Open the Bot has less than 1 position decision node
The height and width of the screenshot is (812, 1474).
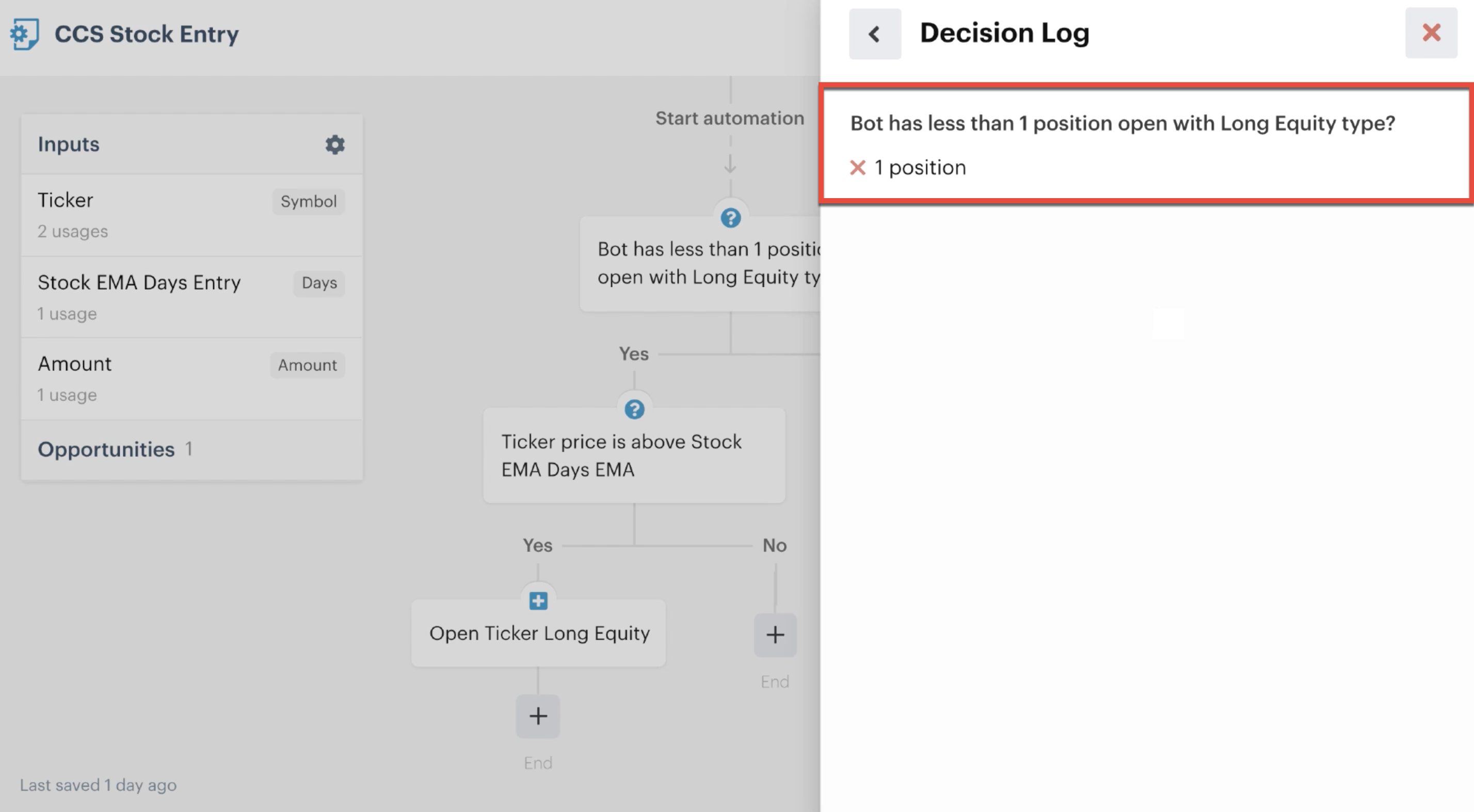coord(700,264)
